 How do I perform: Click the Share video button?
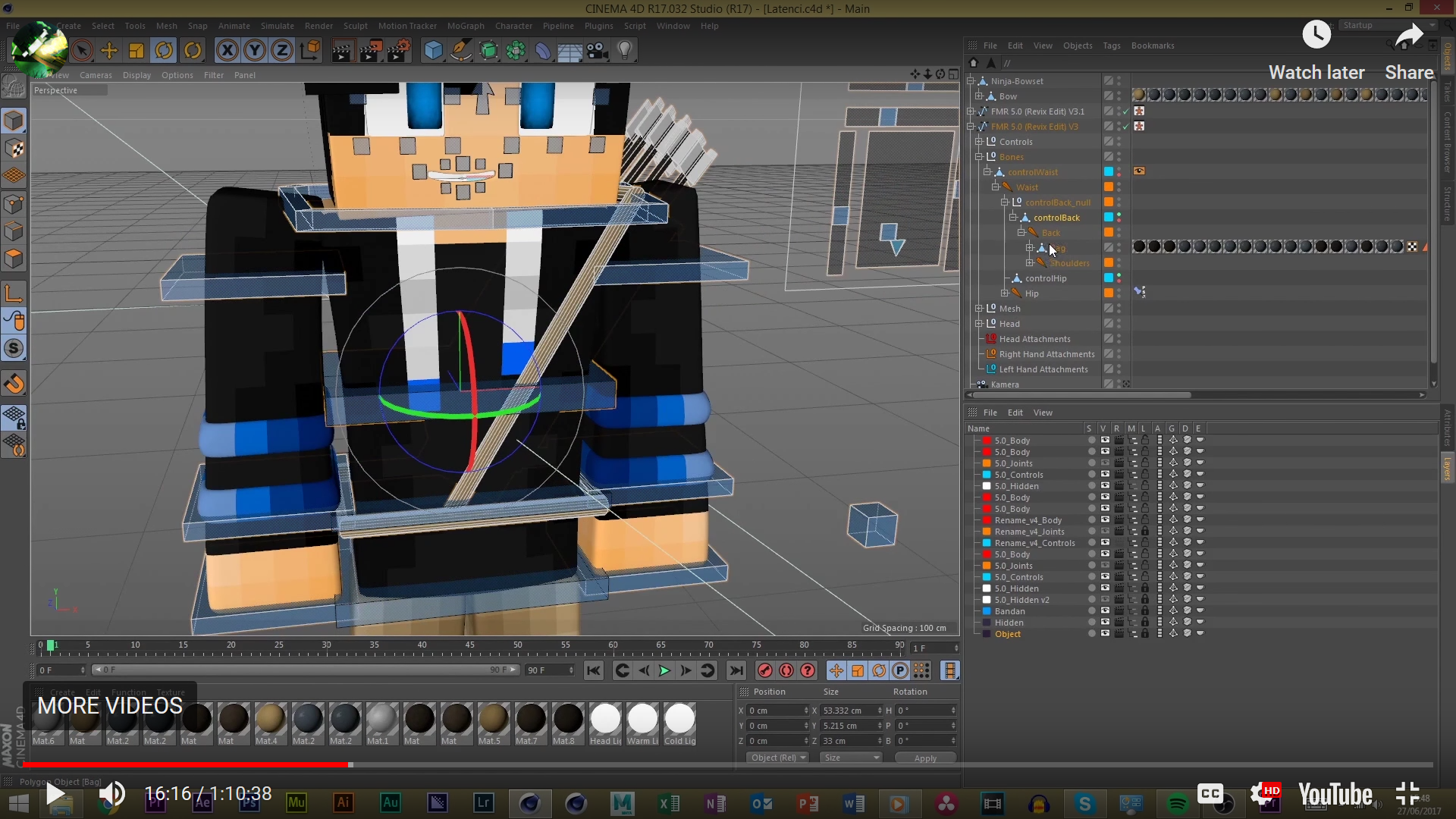(1409, 52)
